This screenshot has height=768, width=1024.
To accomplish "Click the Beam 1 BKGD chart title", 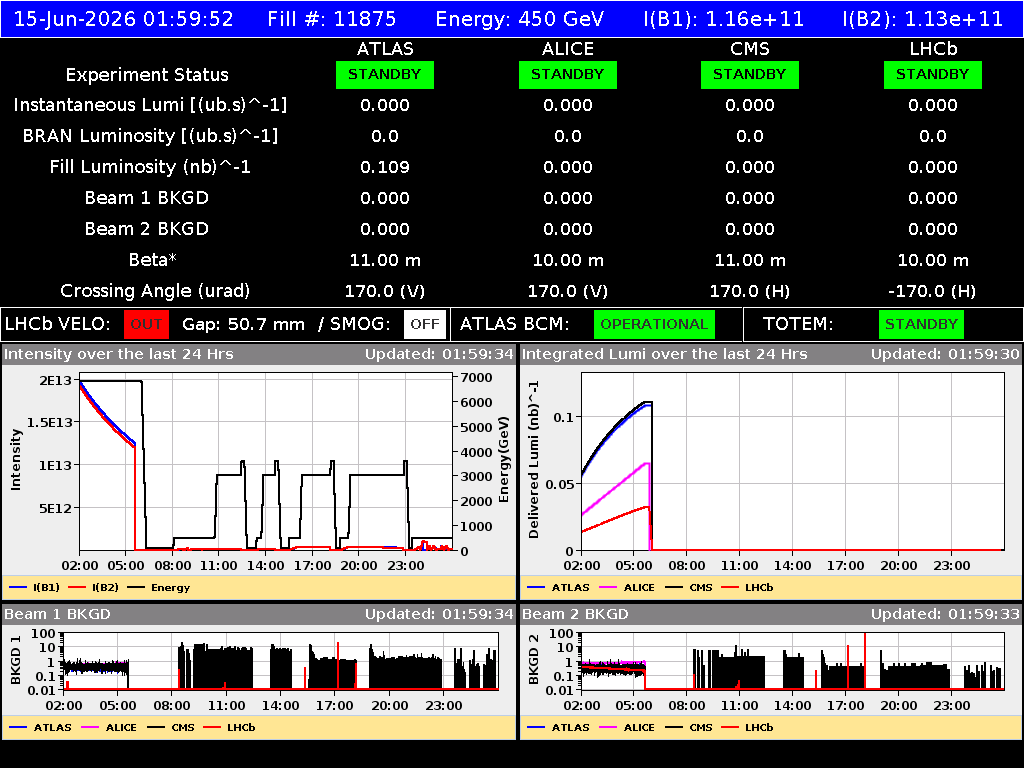I will click(x=57, y=614).
